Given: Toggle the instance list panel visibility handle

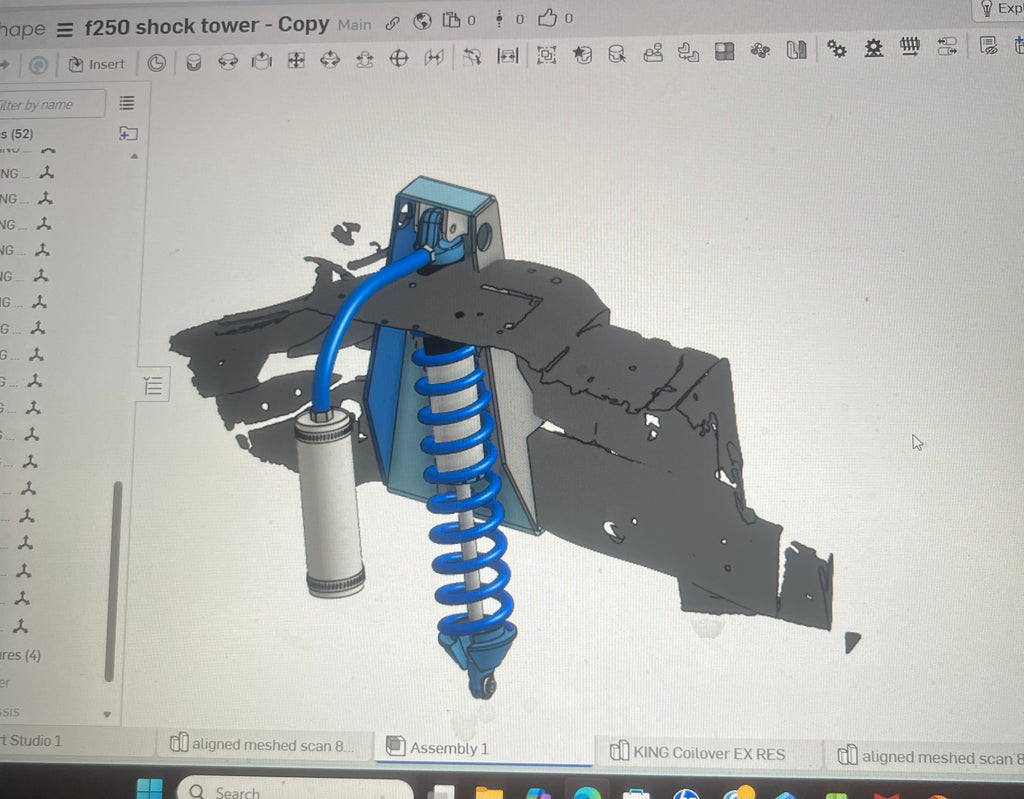Looking at the screenshot, I should (x=153, y=385).
